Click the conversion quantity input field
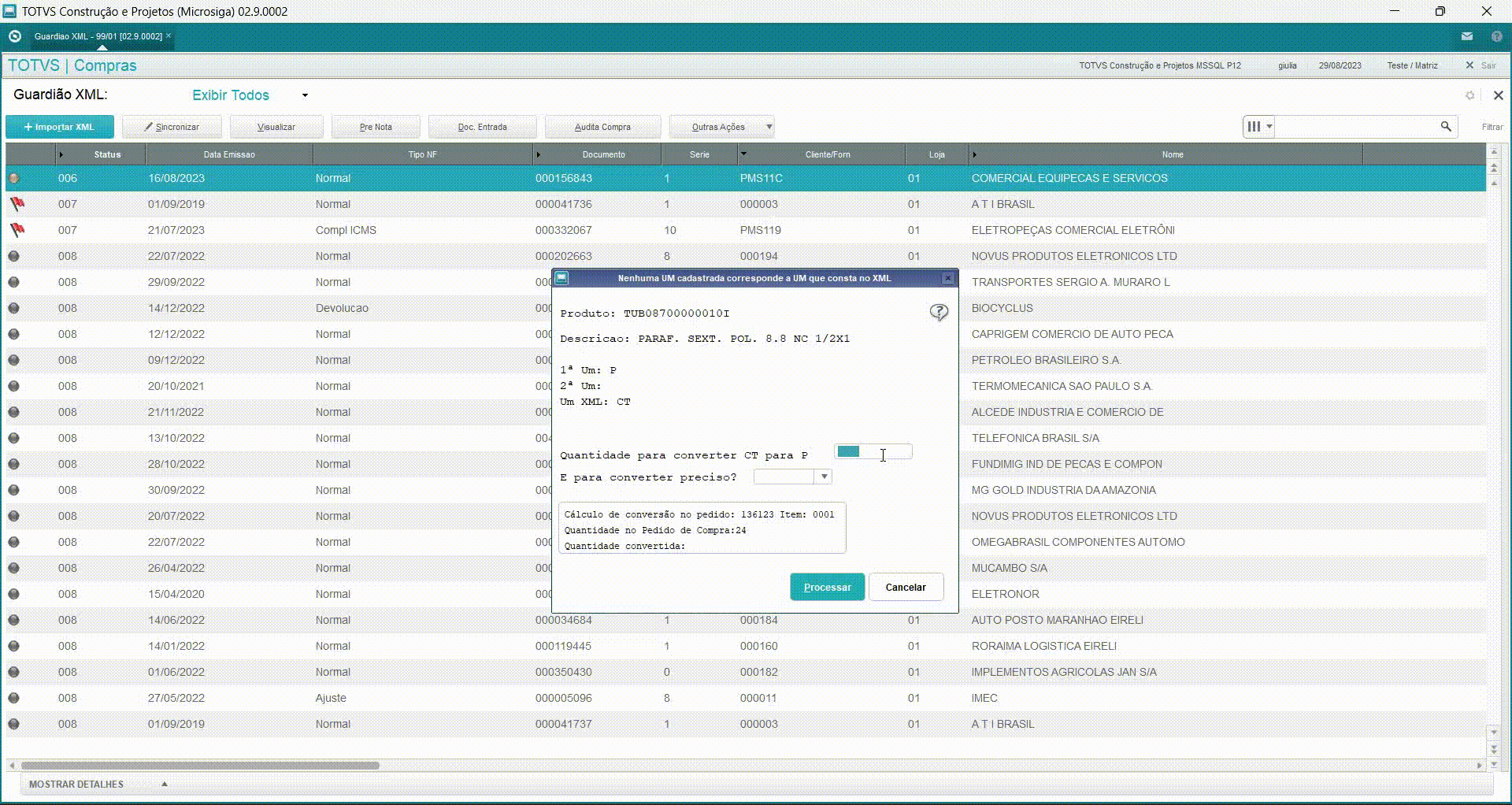Viewport: 1512px width, 805px height. tap(873, 452)
